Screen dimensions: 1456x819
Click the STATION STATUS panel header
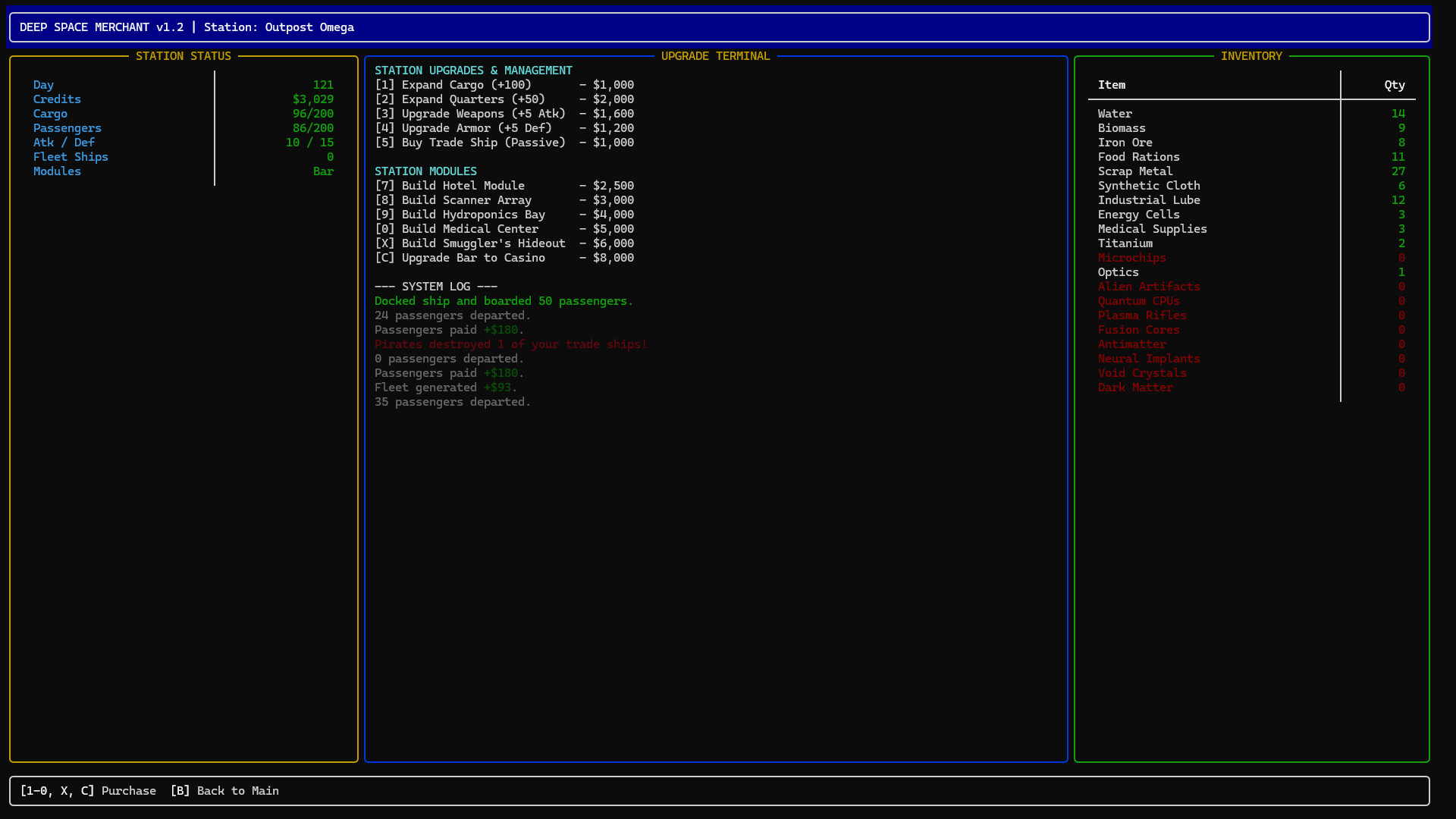(184, 55)
